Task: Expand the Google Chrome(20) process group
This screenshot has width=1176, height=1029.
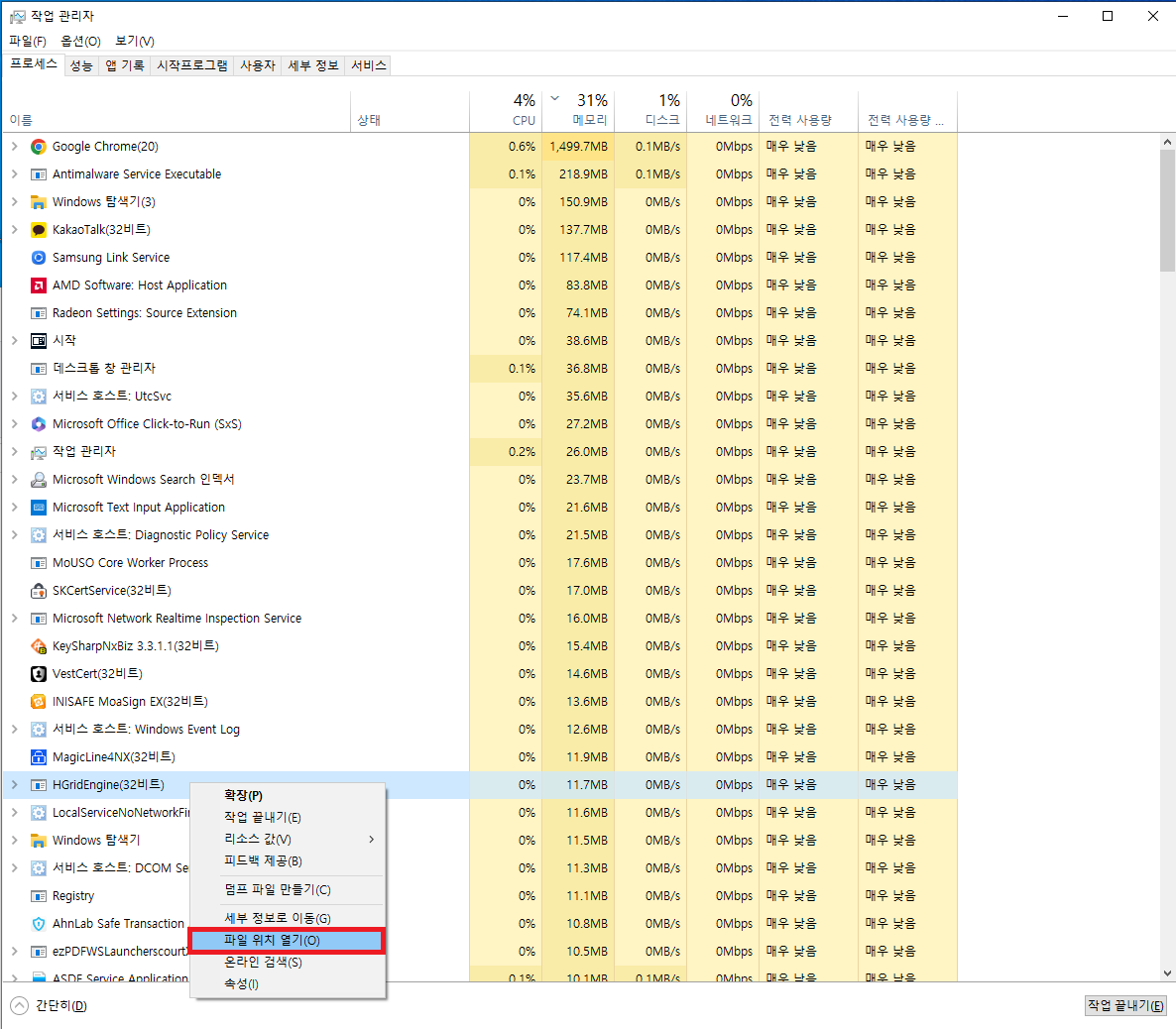Action: point(17,146)
